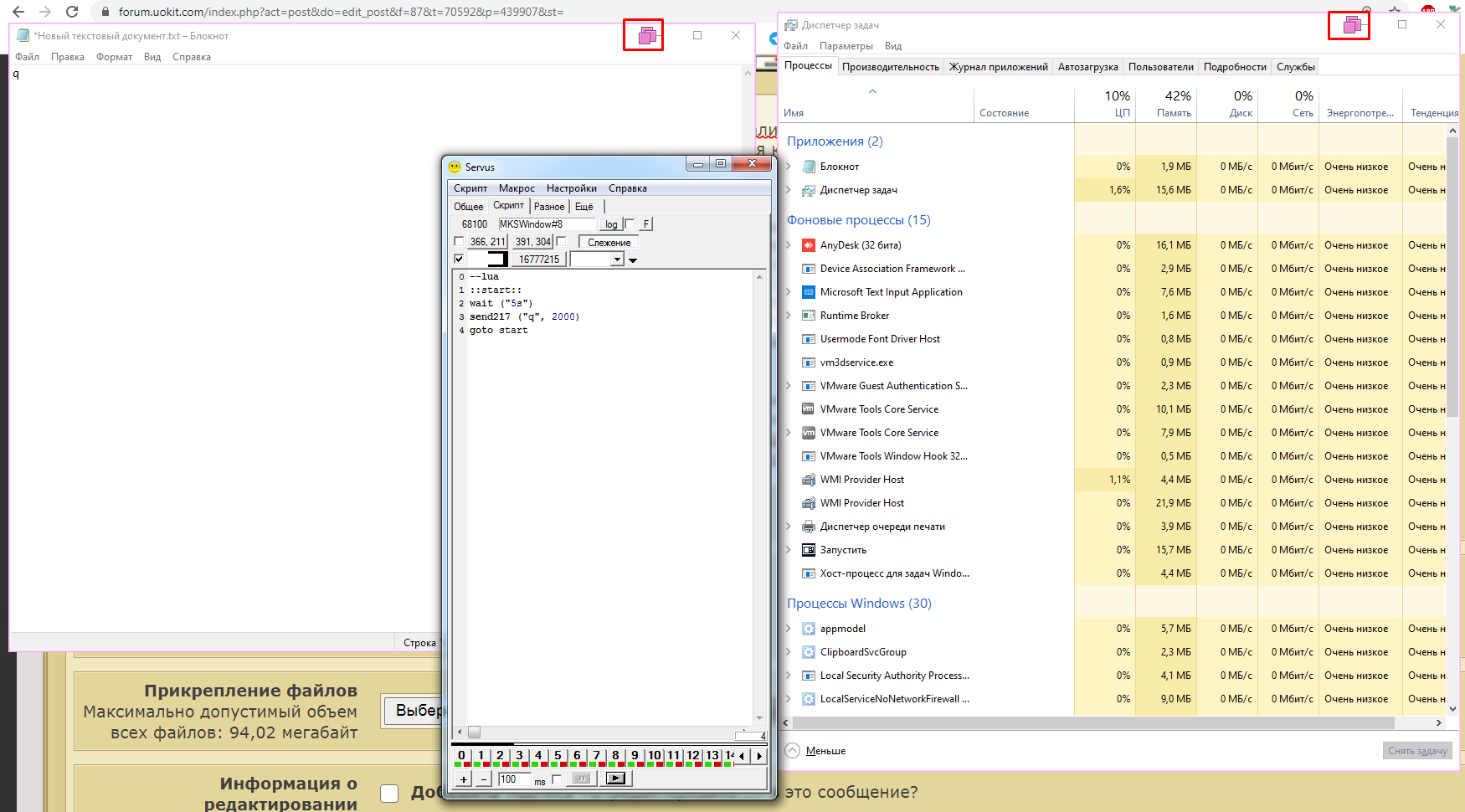Image resolution: width=1465 pixels, height=812 pixels.
Task: Open the empty combo box in Servus
Action: click(597, 260)
